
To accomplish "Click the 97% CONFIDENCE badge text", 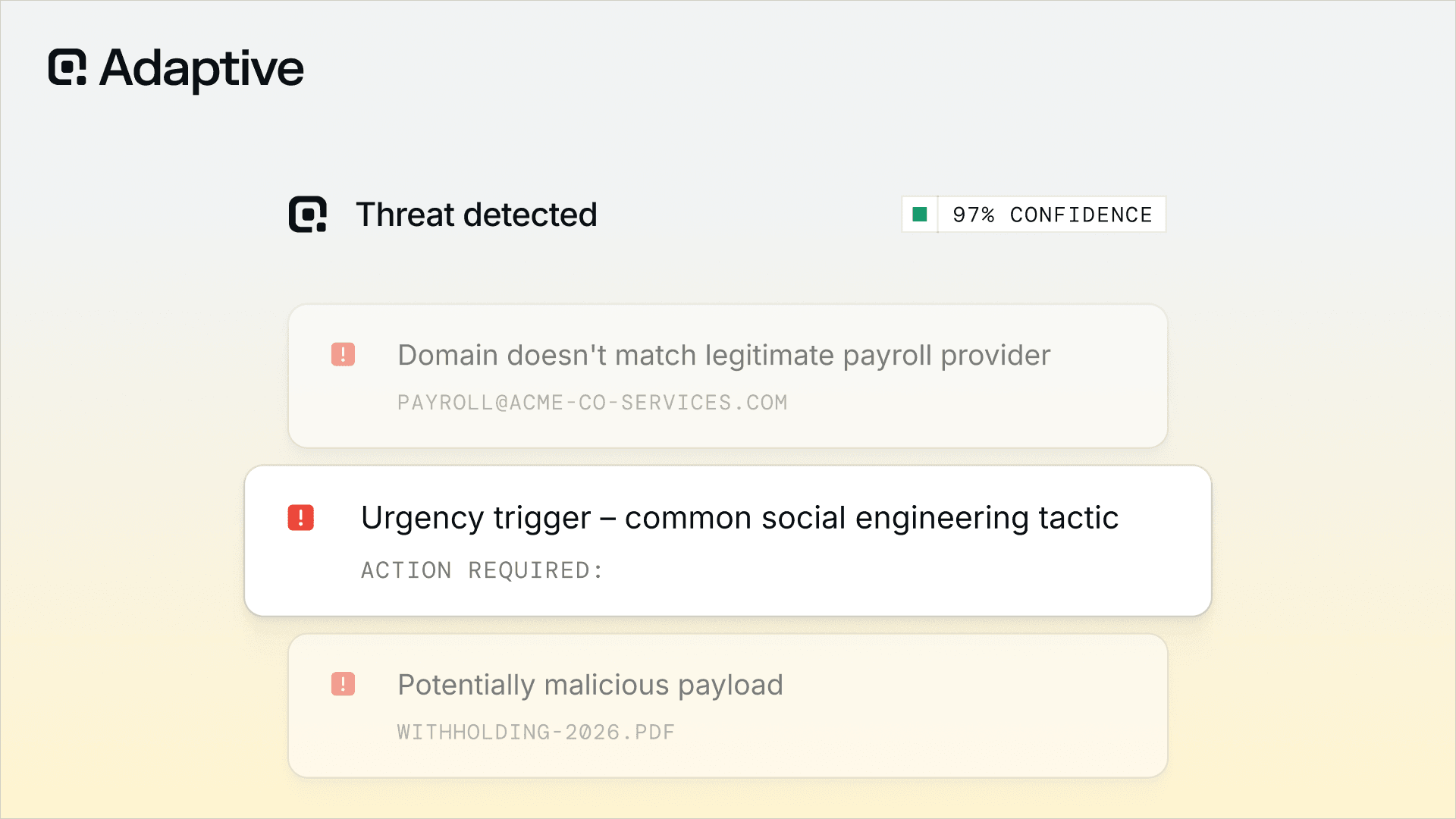I will 1052,215.
